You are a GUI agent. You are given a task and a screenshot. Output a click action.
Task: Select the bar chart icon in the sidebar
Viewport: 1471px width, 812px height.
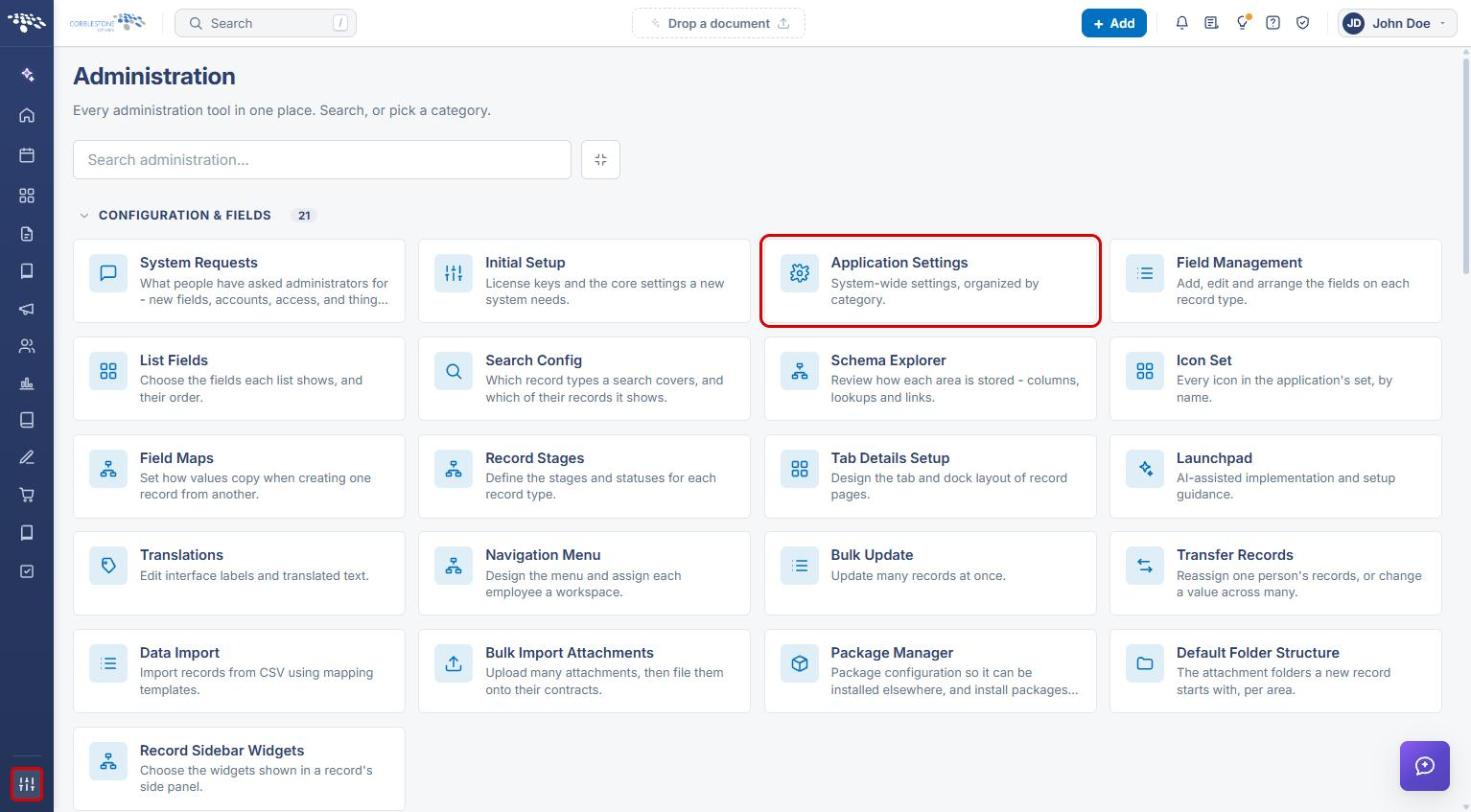pos(27,383)
